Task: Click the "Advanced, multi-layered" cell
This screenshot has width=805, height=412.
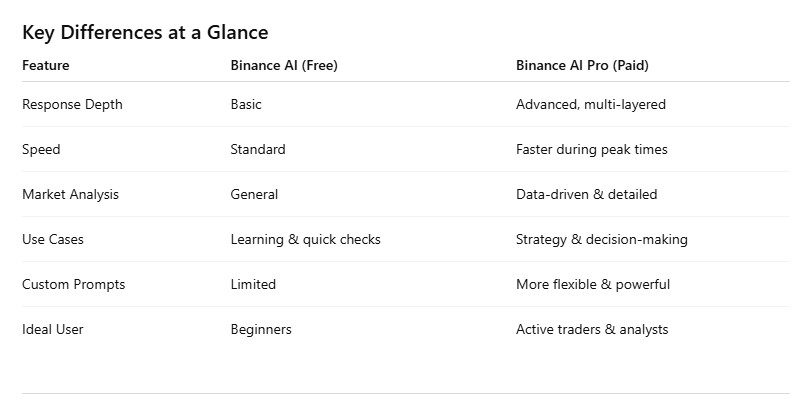Action: [590, 105]
